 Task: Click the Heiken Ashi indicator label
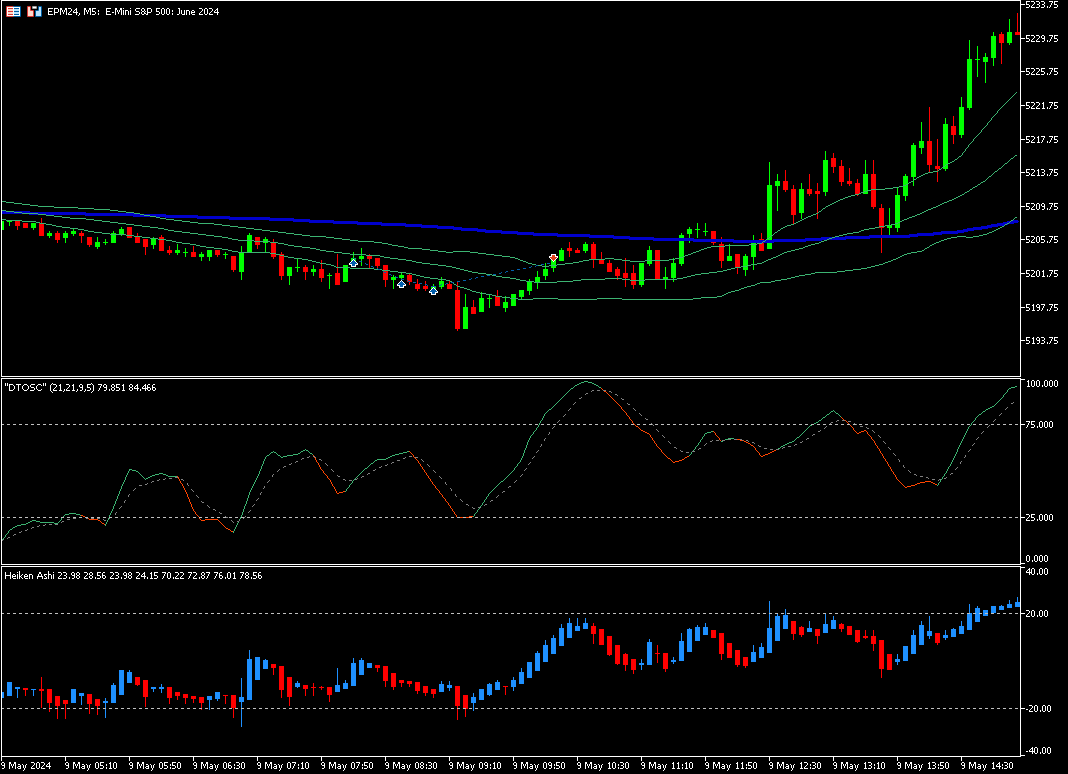coord(133,576)
